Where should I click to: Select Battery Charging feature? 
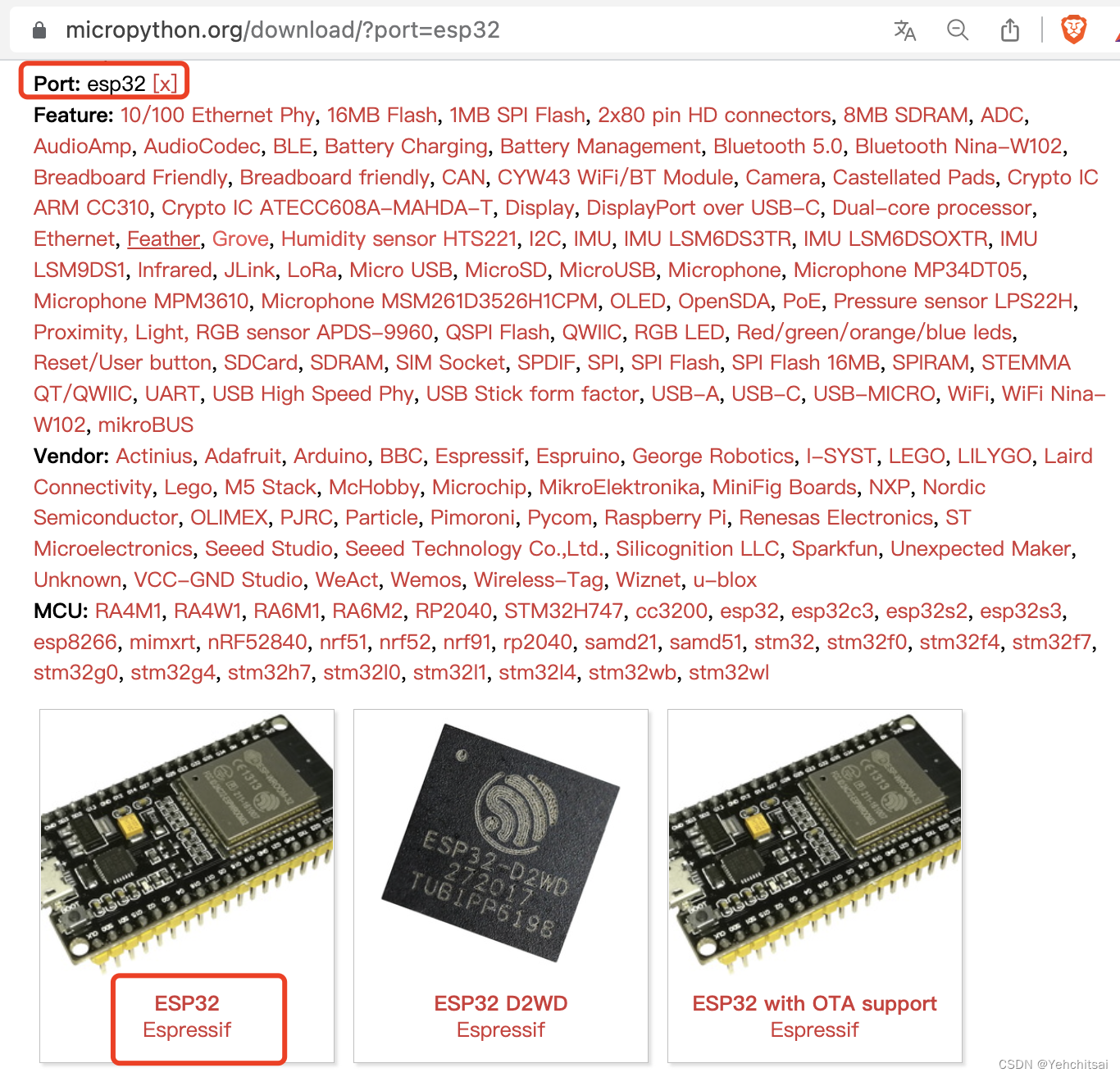pos(406,147)
